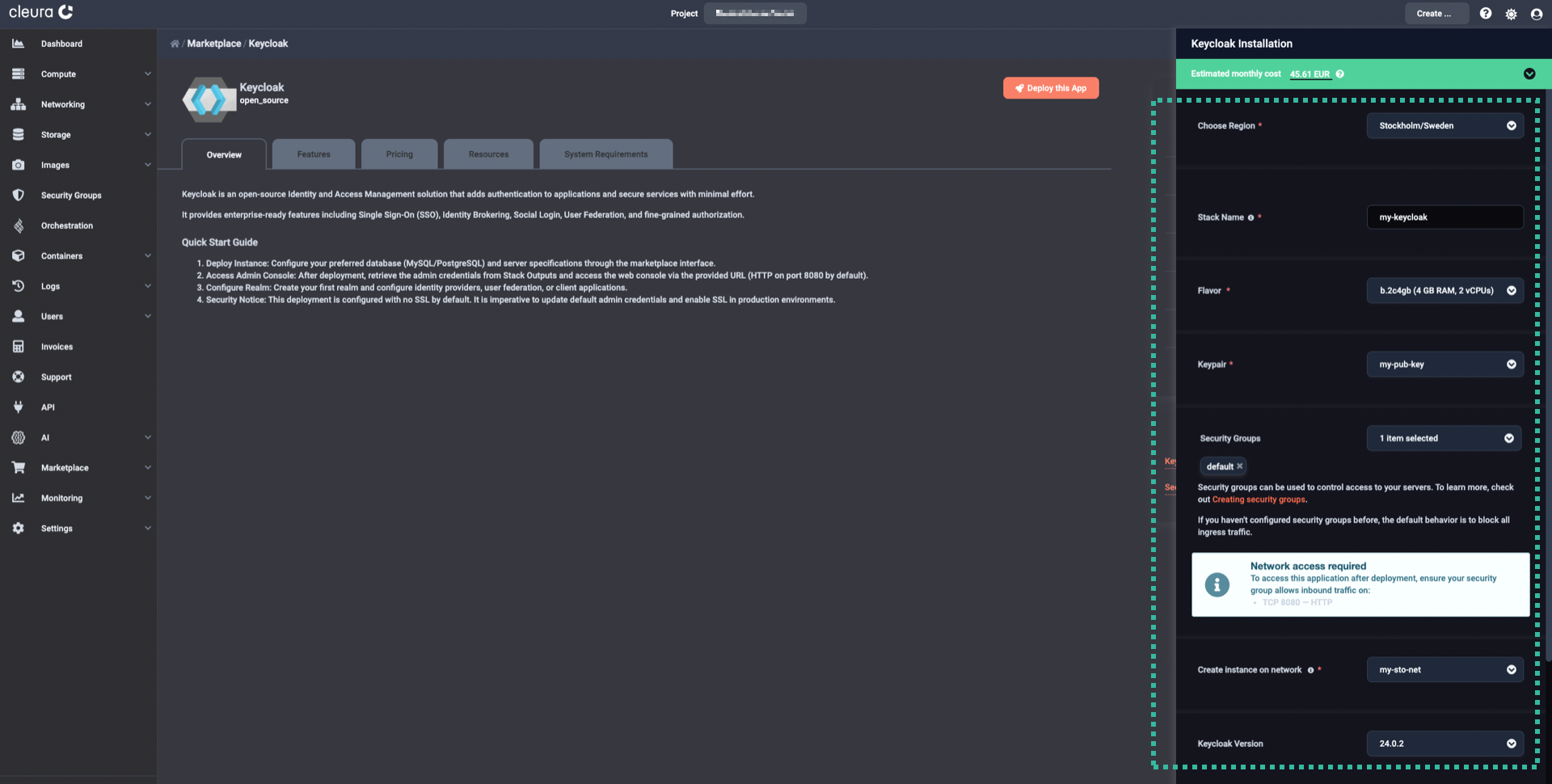Viewport: 1552px width, 784px height.
Task: Open the help question-mark icon top-right
Action: [x=1486, y=13]
